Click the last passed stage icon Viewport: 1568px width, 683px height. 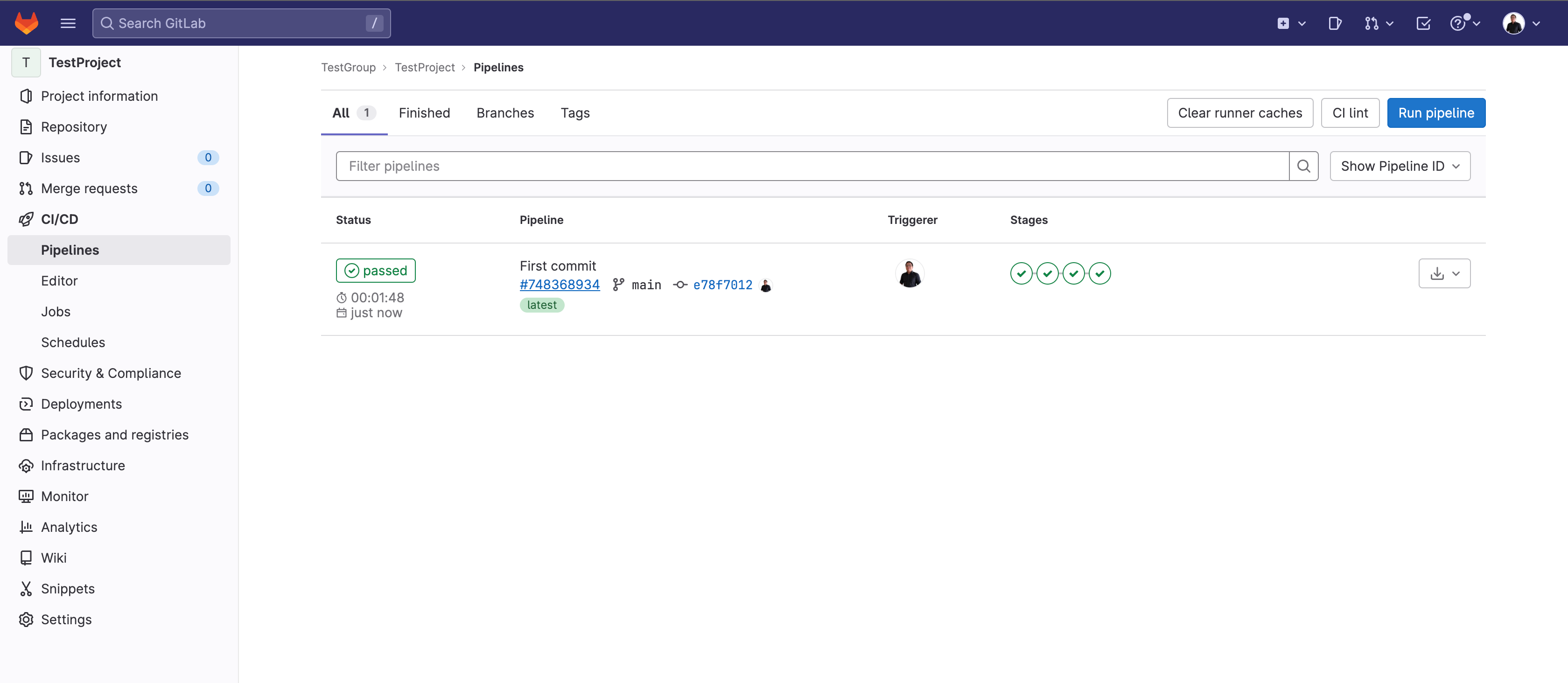(x=1100, y=273)
